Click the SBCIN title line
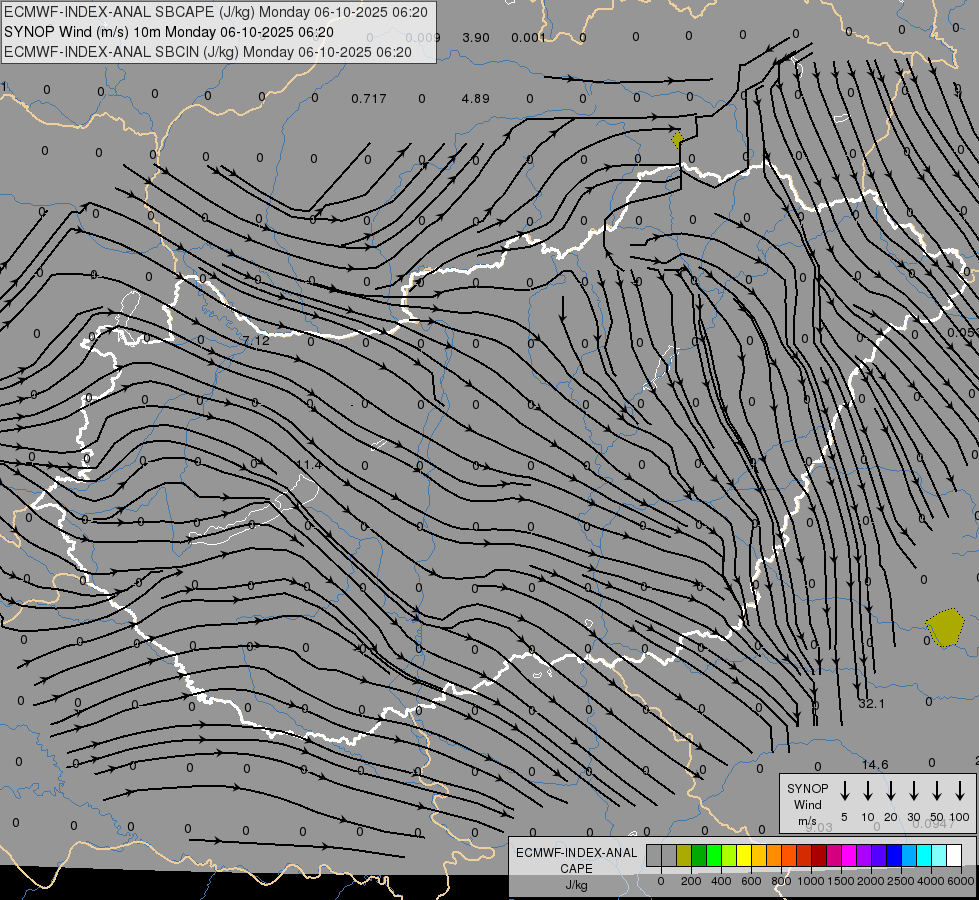The height and width of the screenshot is (900, 979). [208, 52]
